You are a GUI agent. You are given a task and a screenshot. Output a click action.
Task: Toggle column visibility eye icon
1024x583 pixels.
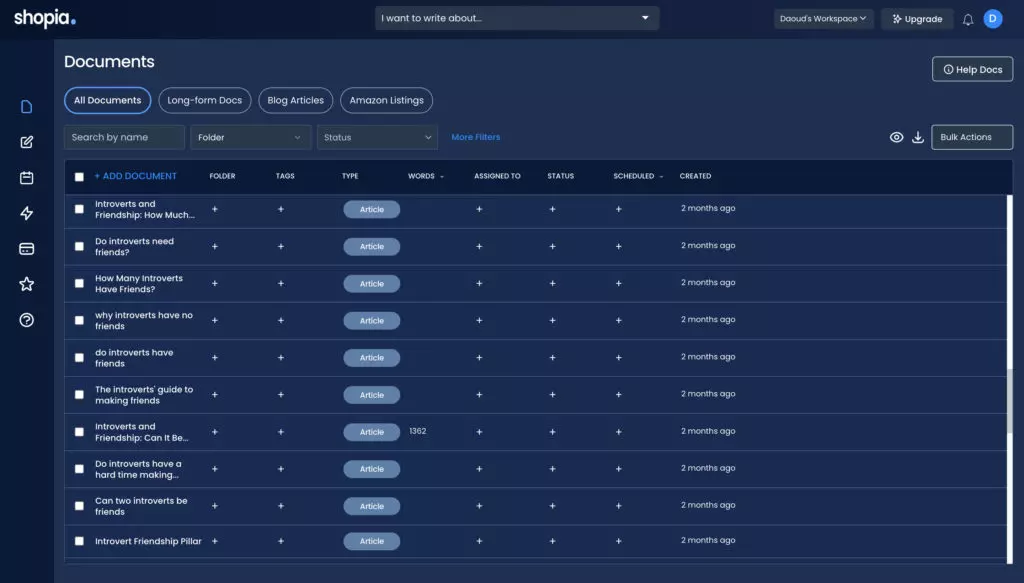897,137
